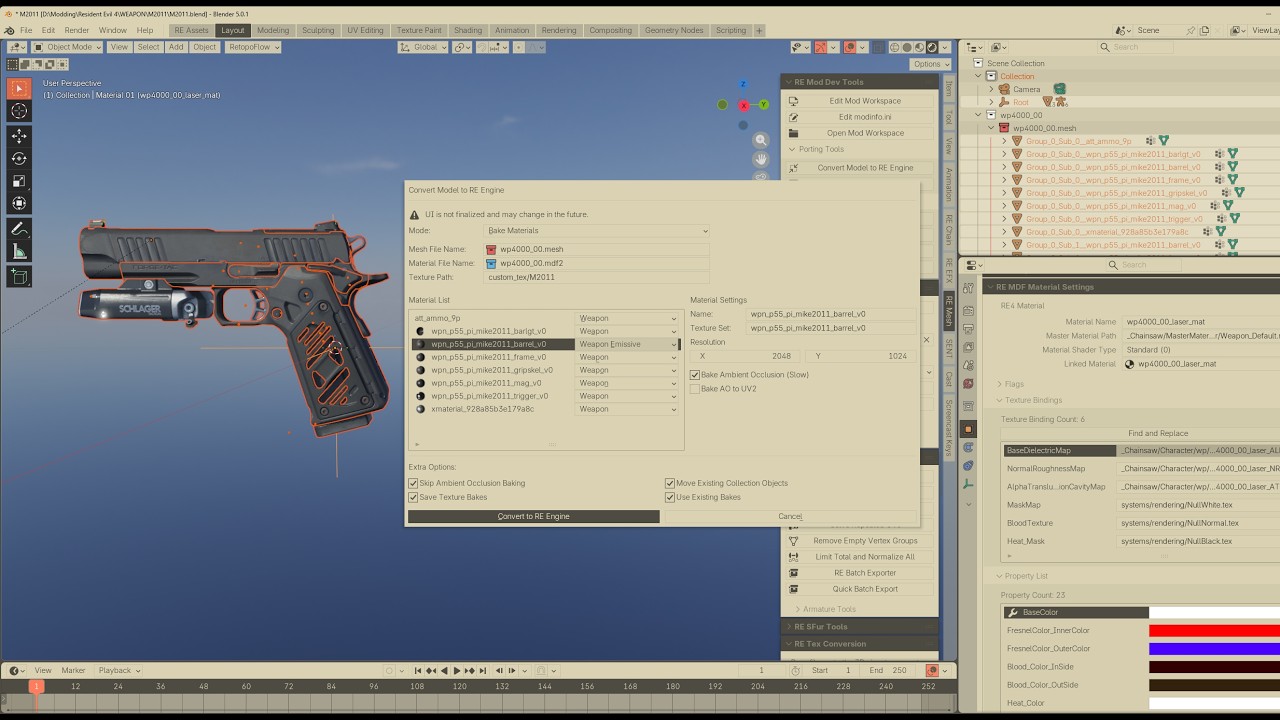
Task: Open the RetopoFlow dropdown
Action: (x=253, y=47)
